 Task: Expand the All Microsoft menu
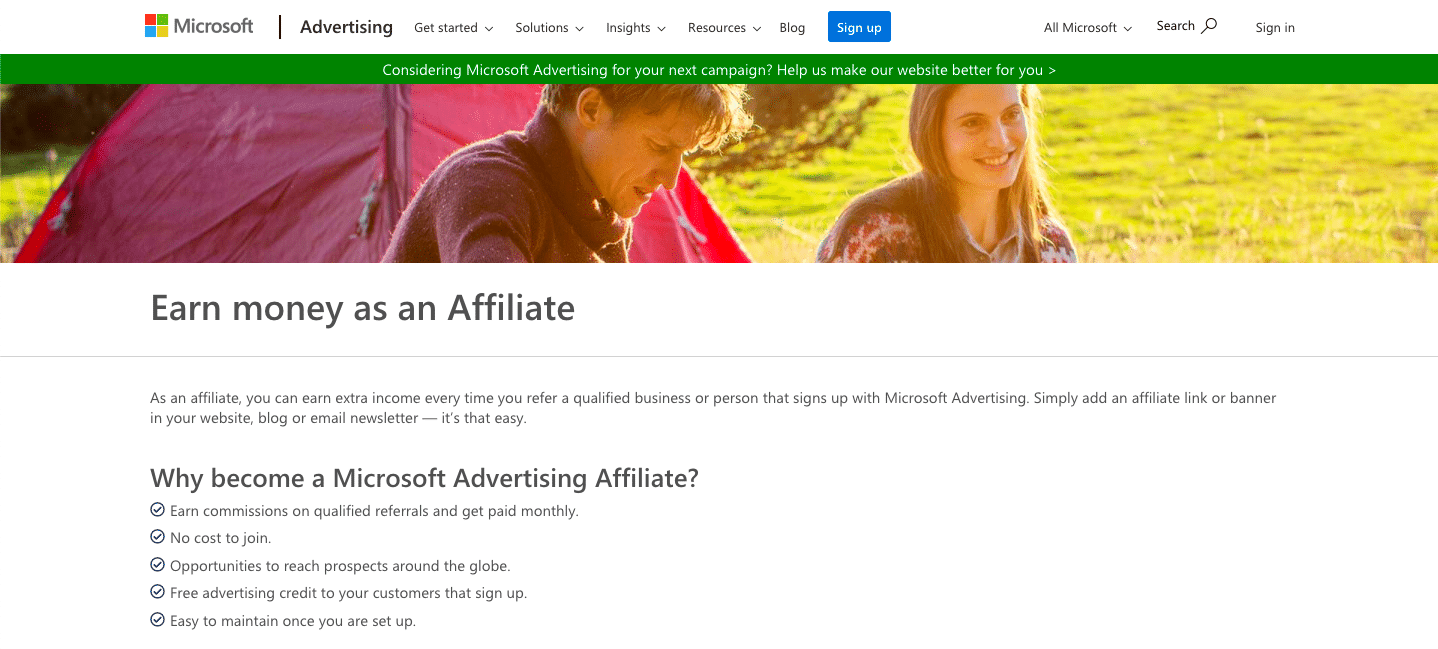(x=1087, y=28)
